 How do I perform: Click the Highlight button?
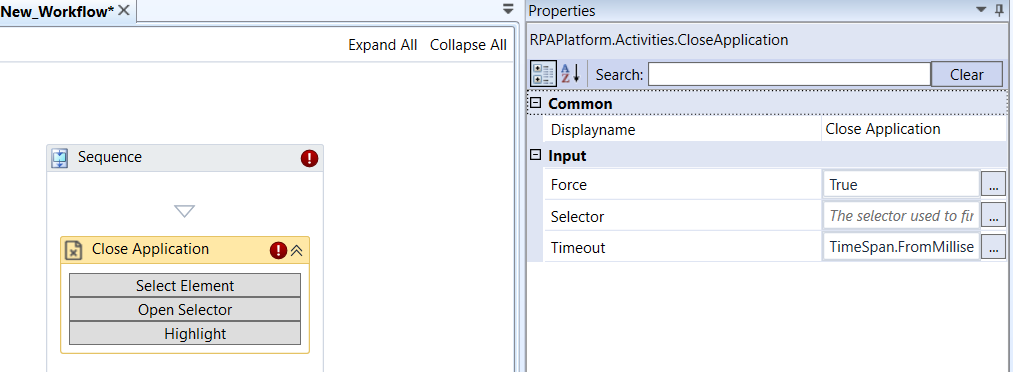coord(185,334)
